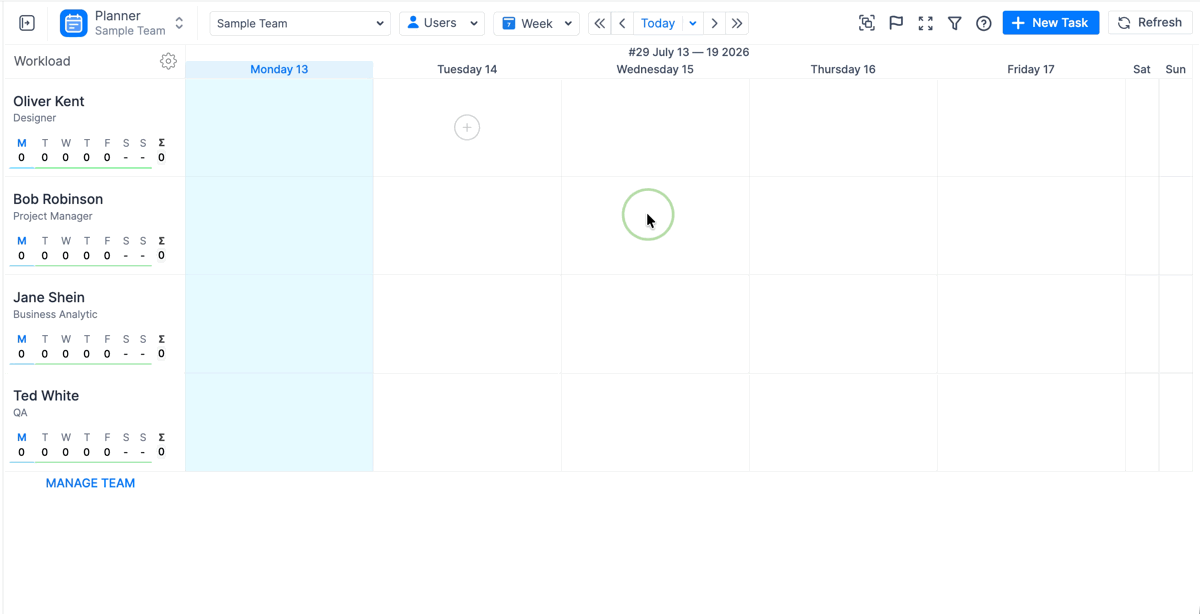1200x614 pixels.
Task: Select the Monday 13 column header
Action: click(x=279, y=69)
